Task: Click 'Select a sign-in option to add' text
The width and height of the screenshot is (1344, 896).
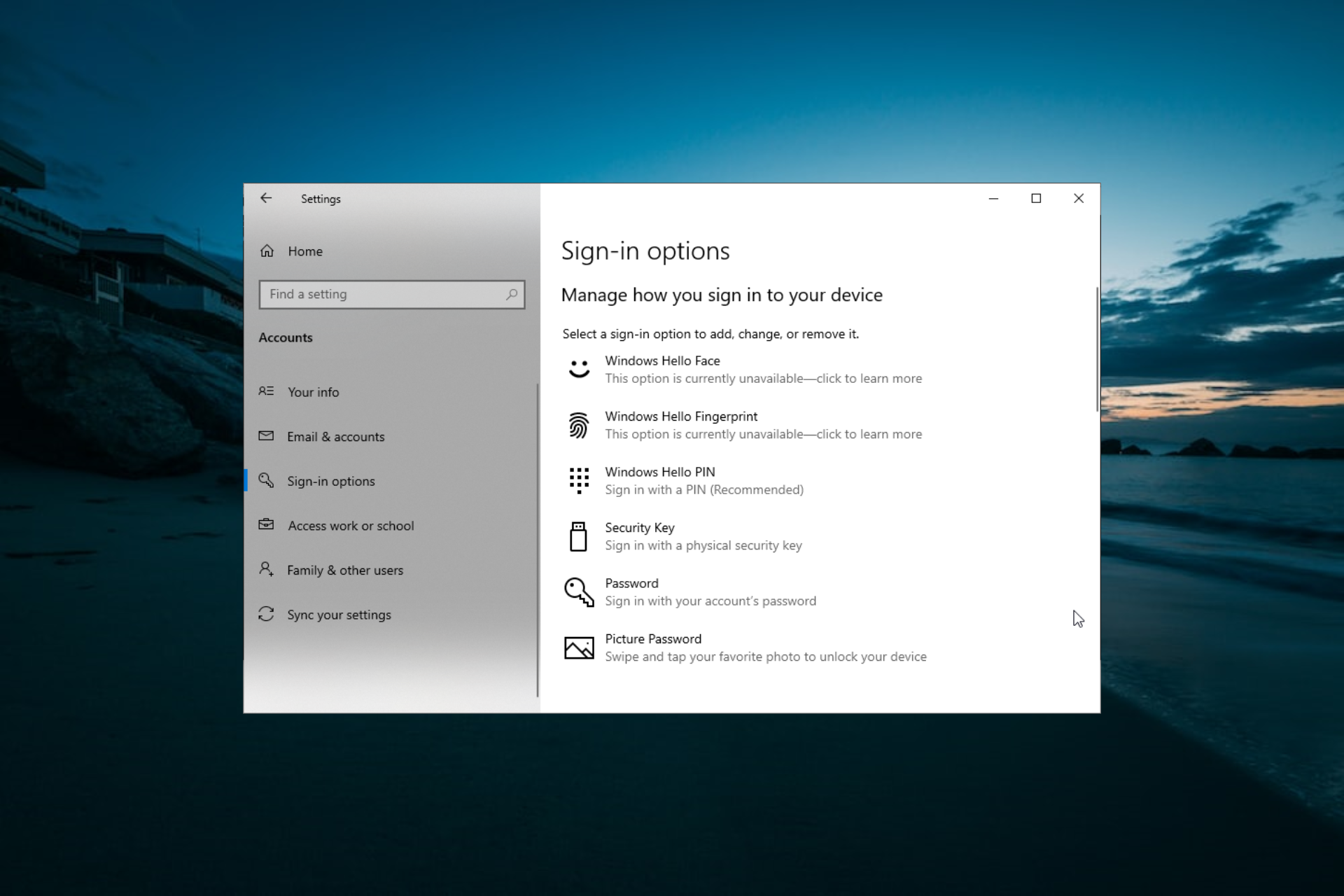Action: [710, 334]
